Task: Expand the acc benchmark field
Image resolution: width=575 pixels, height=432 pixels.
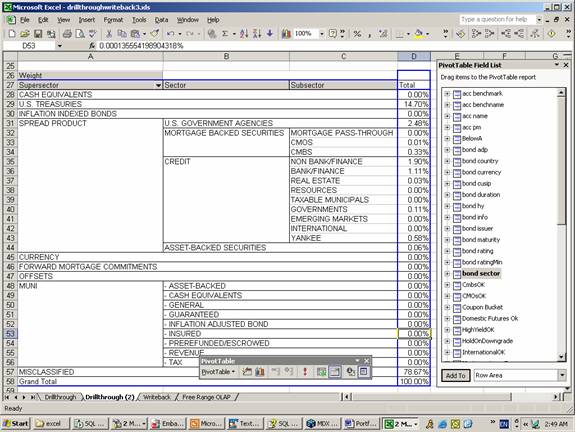Action: click(x=447, y=94)
